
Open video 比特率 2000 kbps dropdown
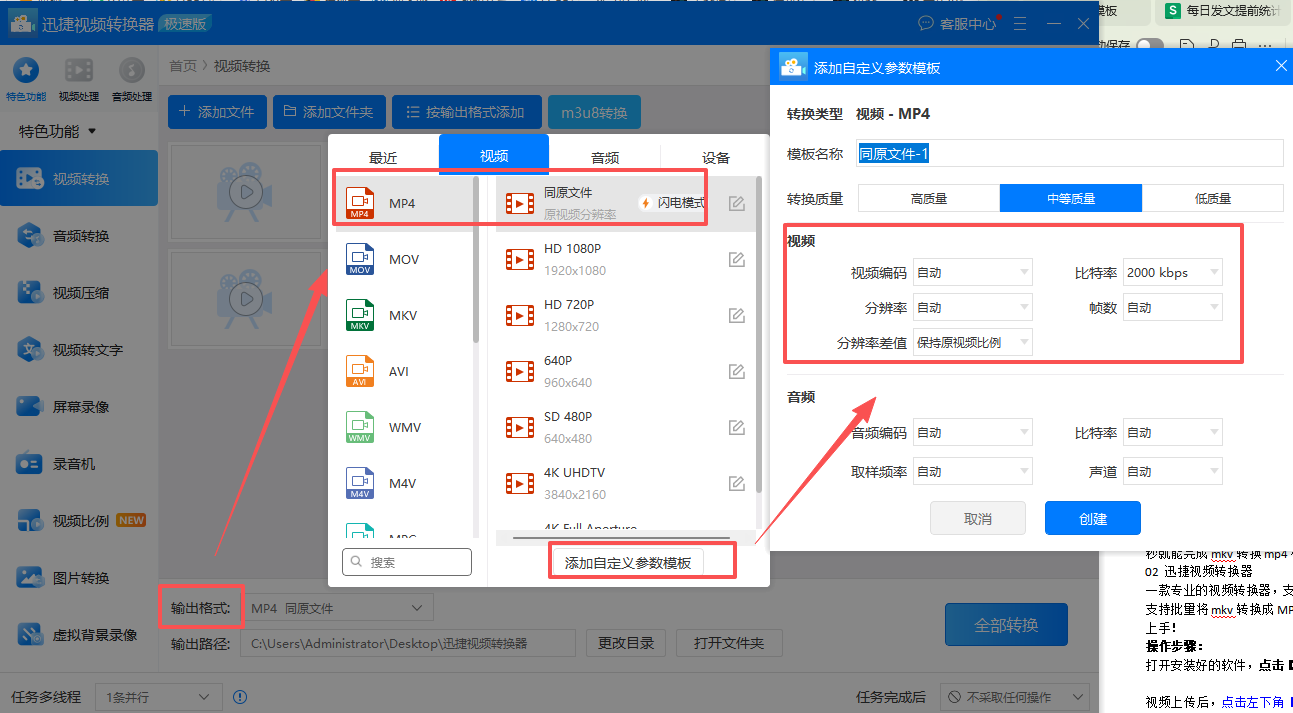tap(1173, 272)
